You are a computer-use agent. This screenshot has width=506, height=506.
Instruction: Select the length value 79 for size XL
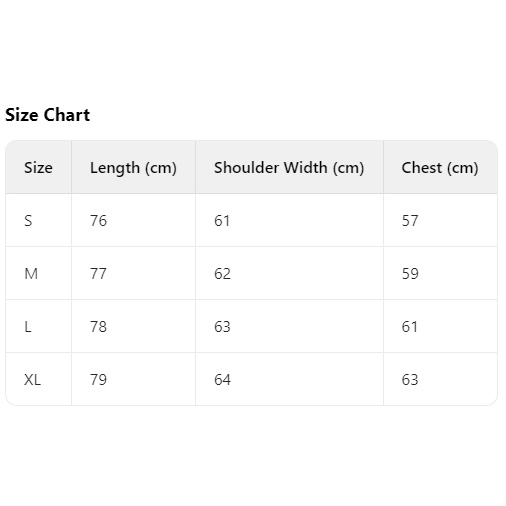(x=98, y=380)
